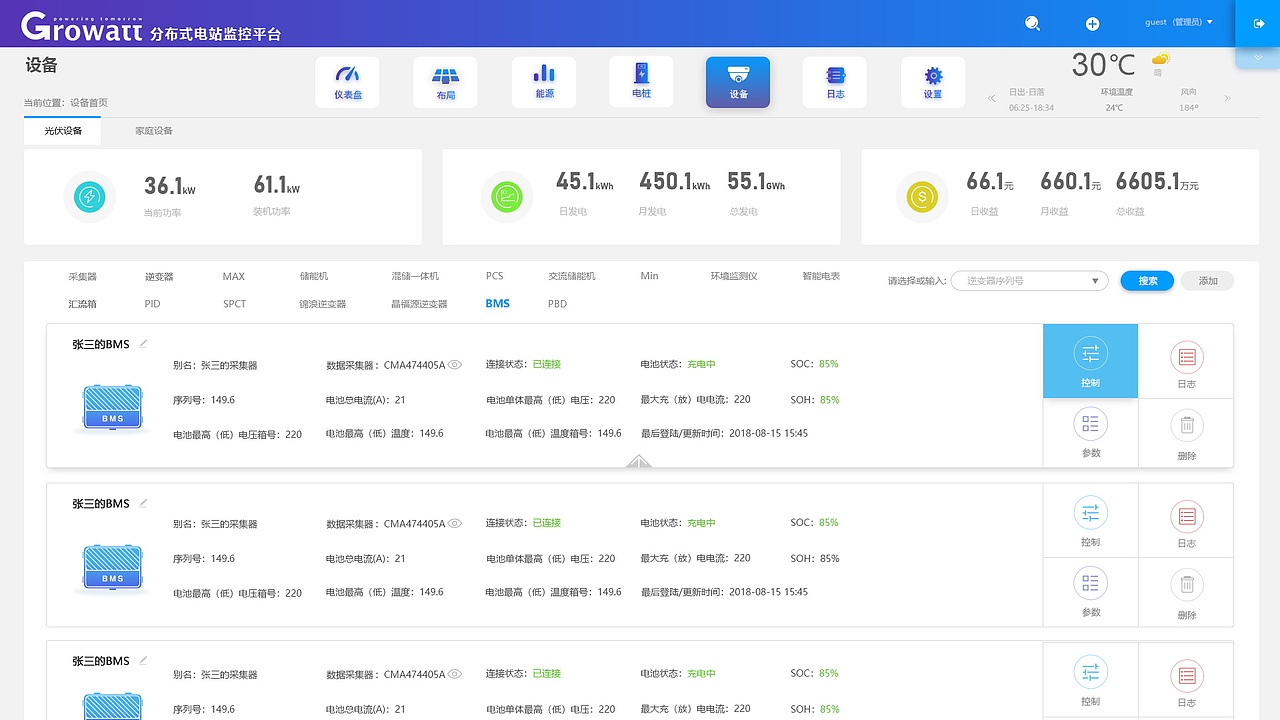
Task: Click the first card's BMS device image
Action: (112, 408)
